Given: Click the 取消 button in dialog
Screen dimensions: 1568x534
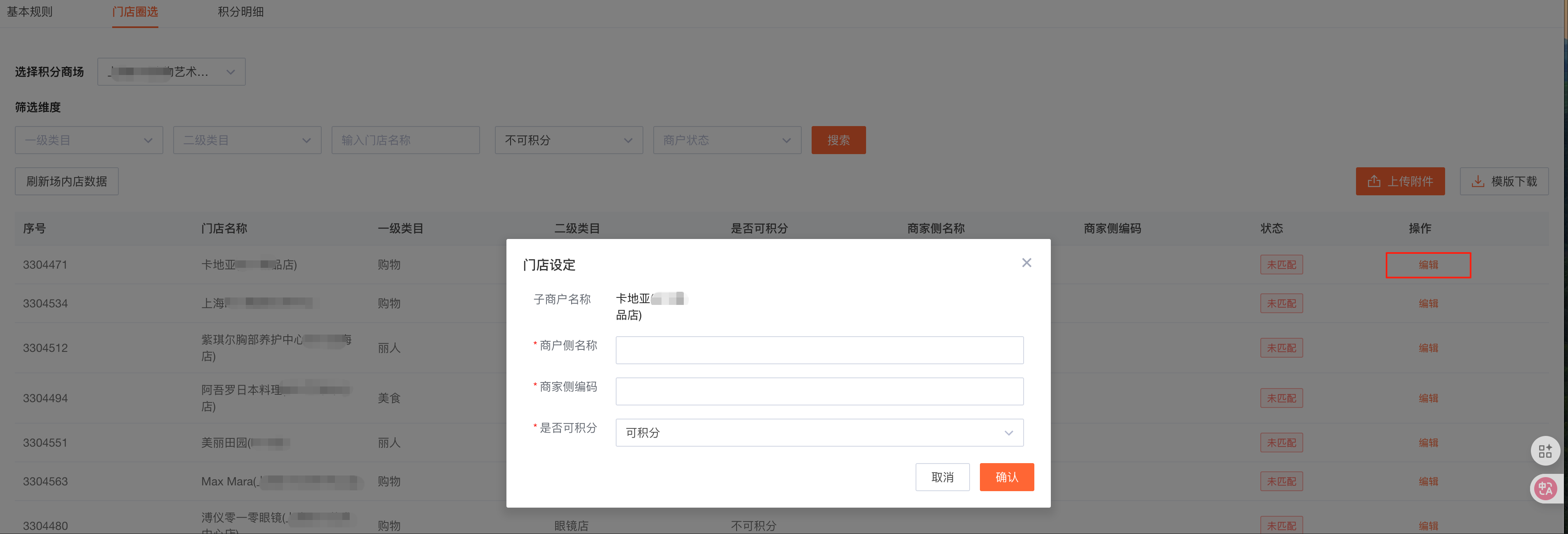Looking at the screenshot, I should coord(942,477).
